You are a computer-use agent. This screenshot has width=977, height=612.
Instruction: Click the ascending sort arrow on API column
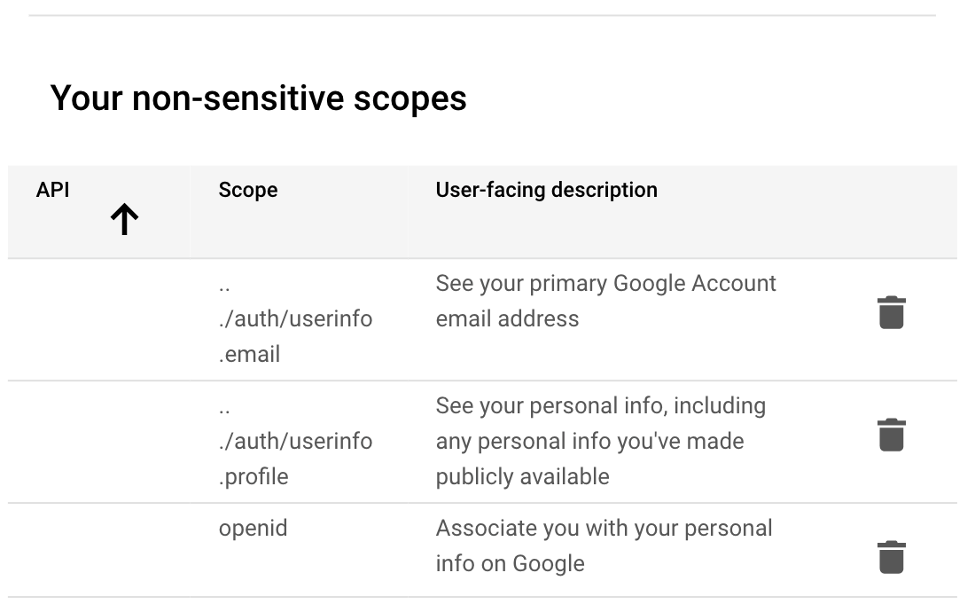(123, 220)
